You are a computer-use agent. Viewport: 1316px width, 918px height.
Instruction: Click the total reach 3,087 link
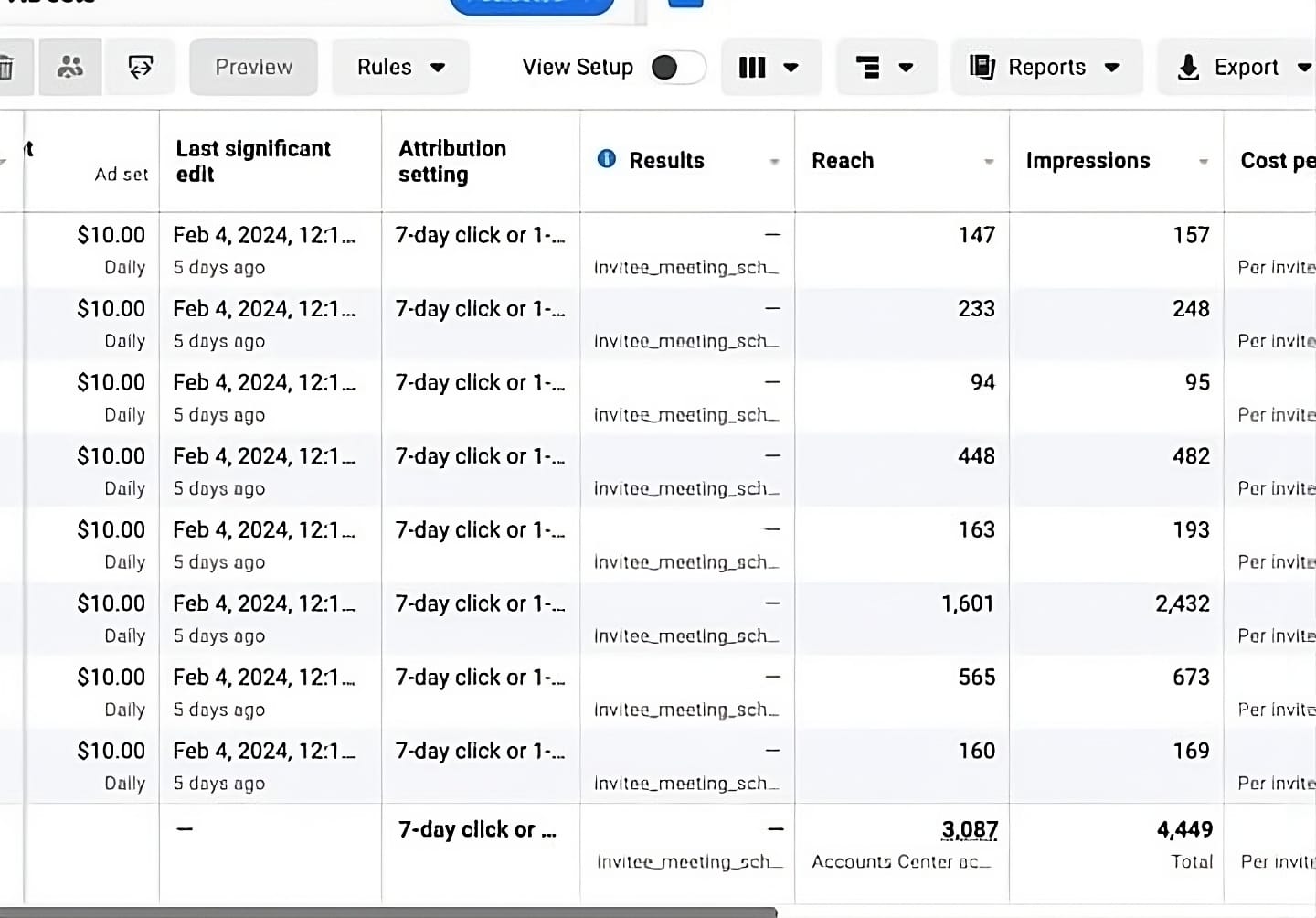click(970, 830)
